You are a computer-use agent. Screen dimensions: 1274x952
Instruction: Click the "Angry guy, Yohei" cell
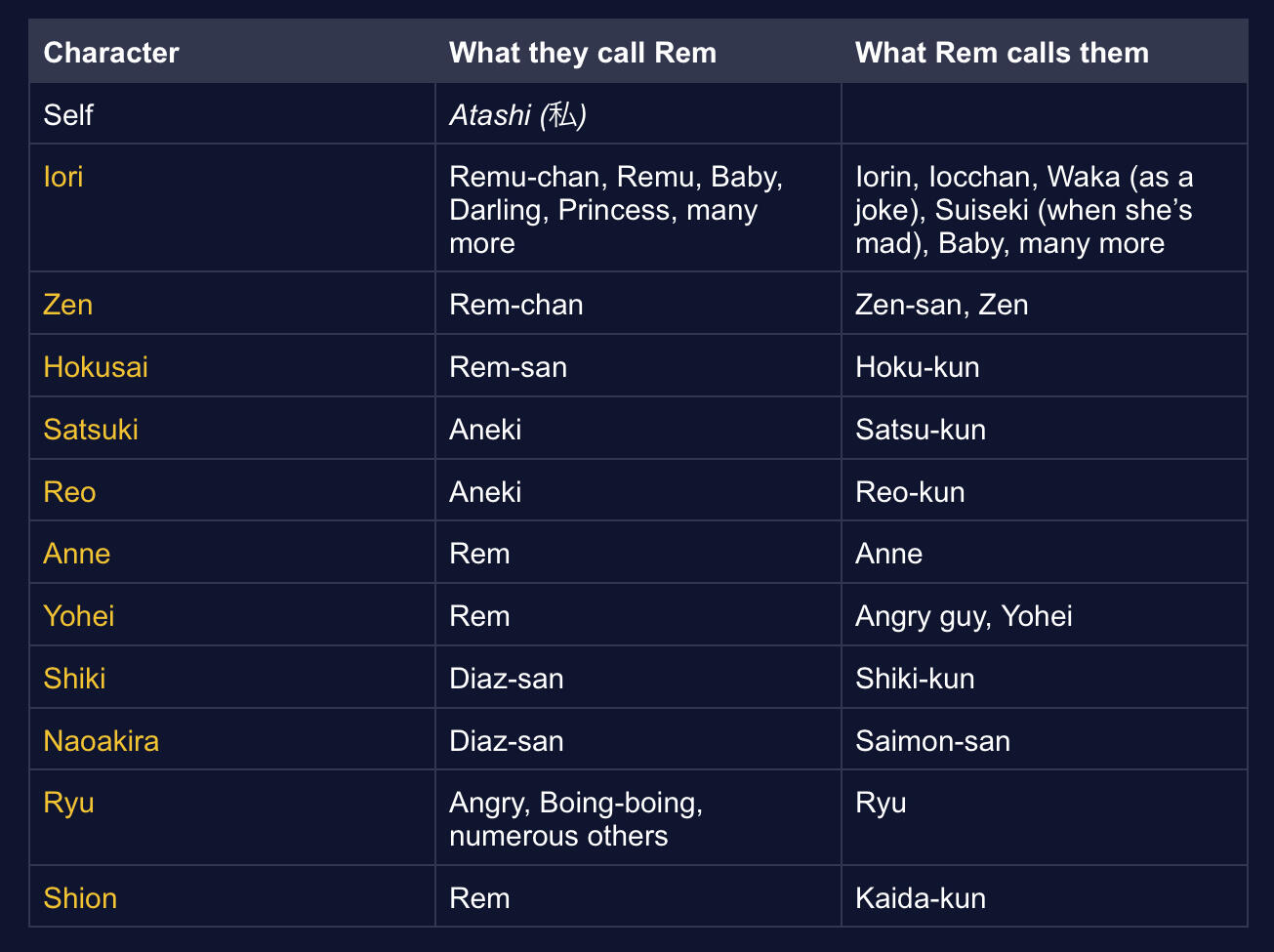point(964,616)
